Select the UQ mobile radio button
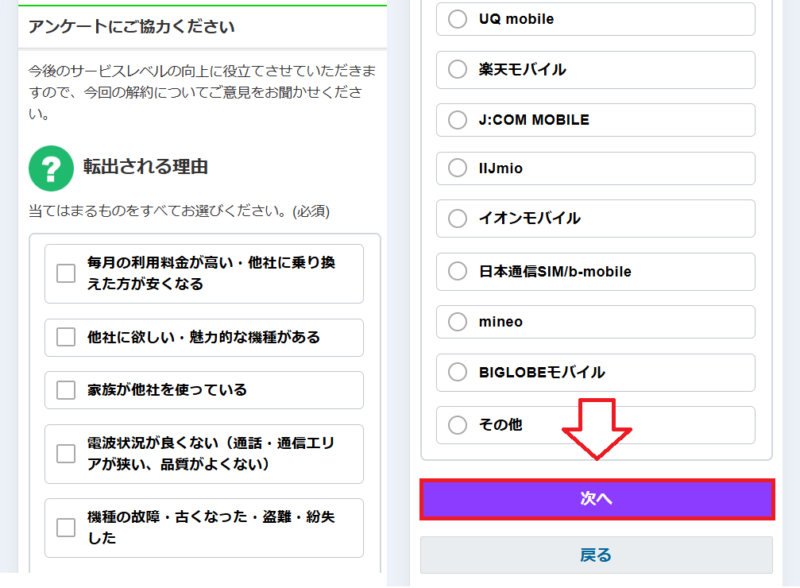The width and height of the screenshot is (800, 588). click(x=457, y=19)
